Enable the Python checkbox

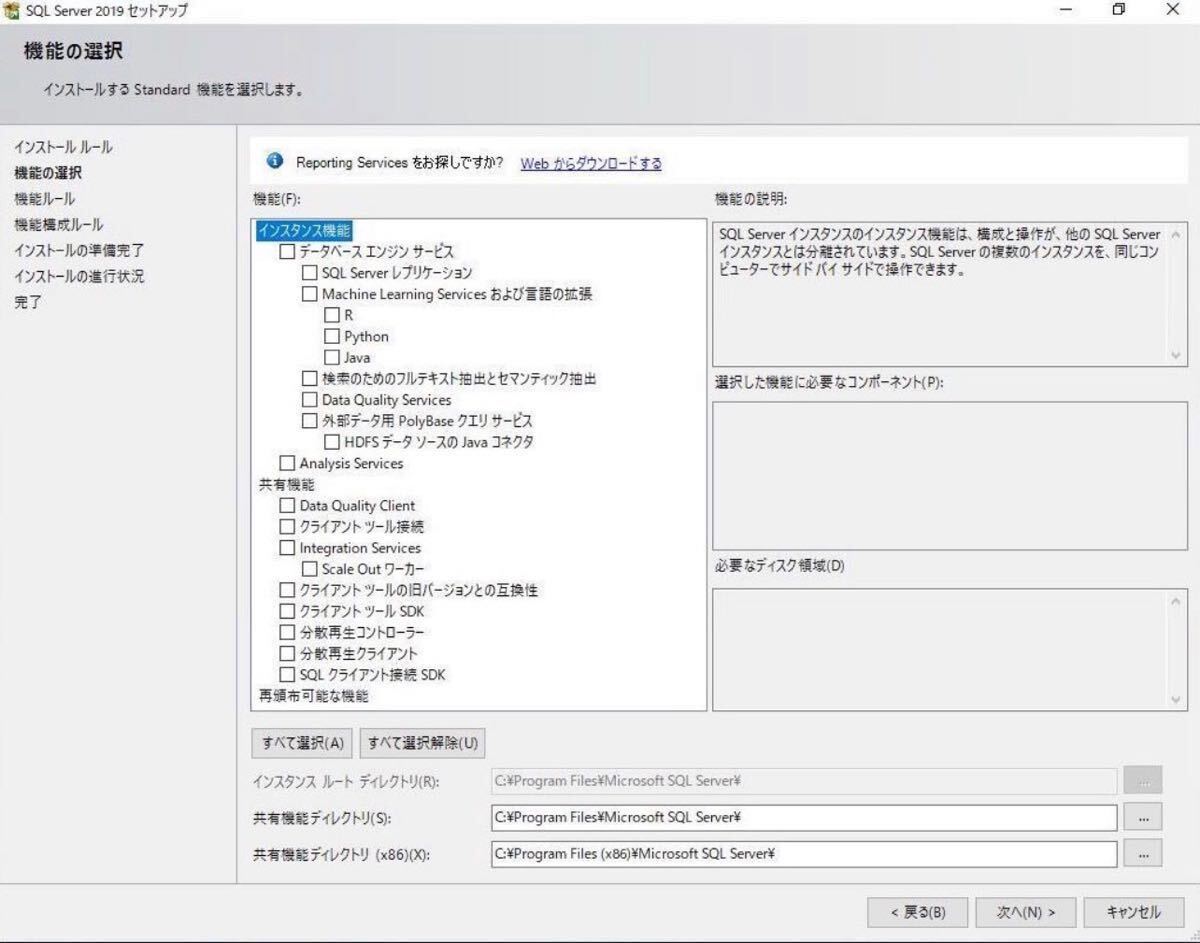(x=332, y=336)
